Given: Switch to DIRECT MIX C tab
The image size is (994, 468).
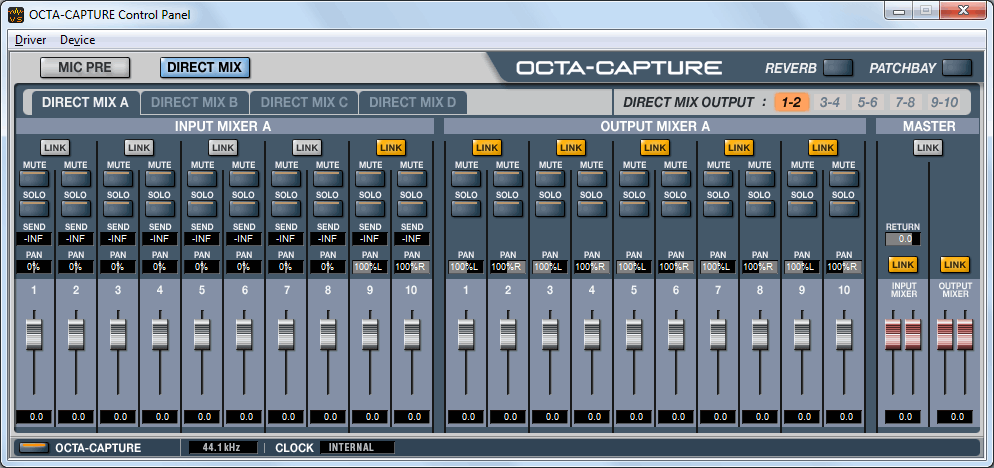Looking at the screenshot, I should (304, 102).
